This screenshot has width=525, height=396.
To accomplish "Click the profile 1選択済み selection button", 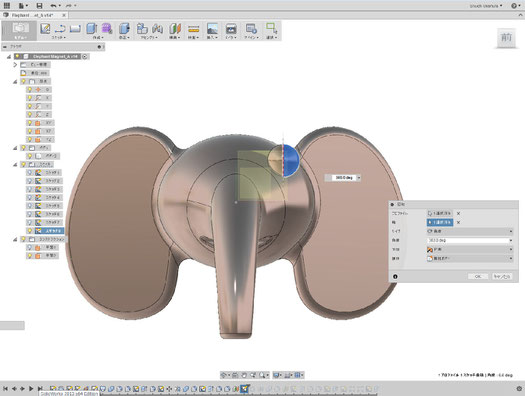I will [440, 213].
